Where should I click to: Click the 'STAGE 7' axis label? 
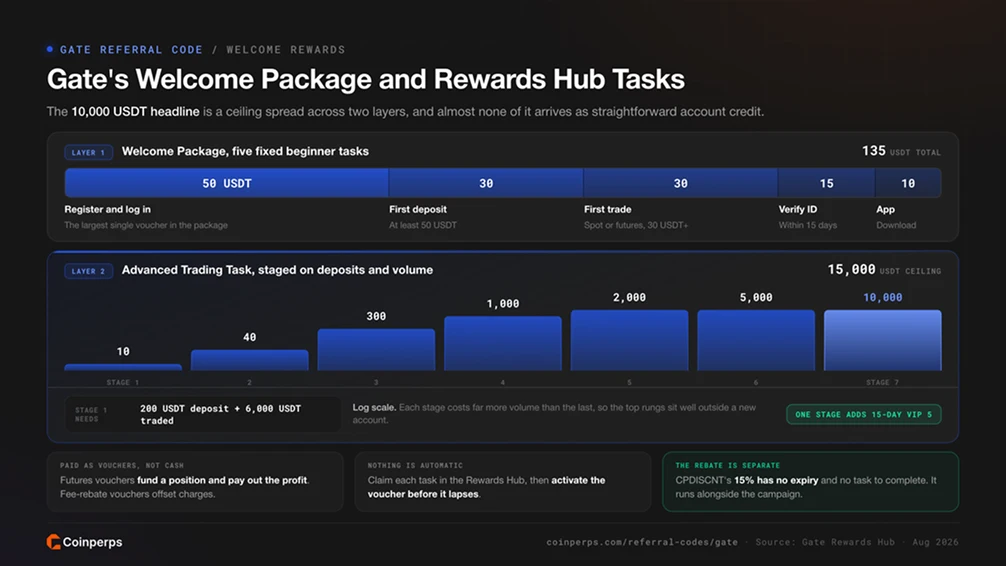pyautogui.click(x=883, y=382)
